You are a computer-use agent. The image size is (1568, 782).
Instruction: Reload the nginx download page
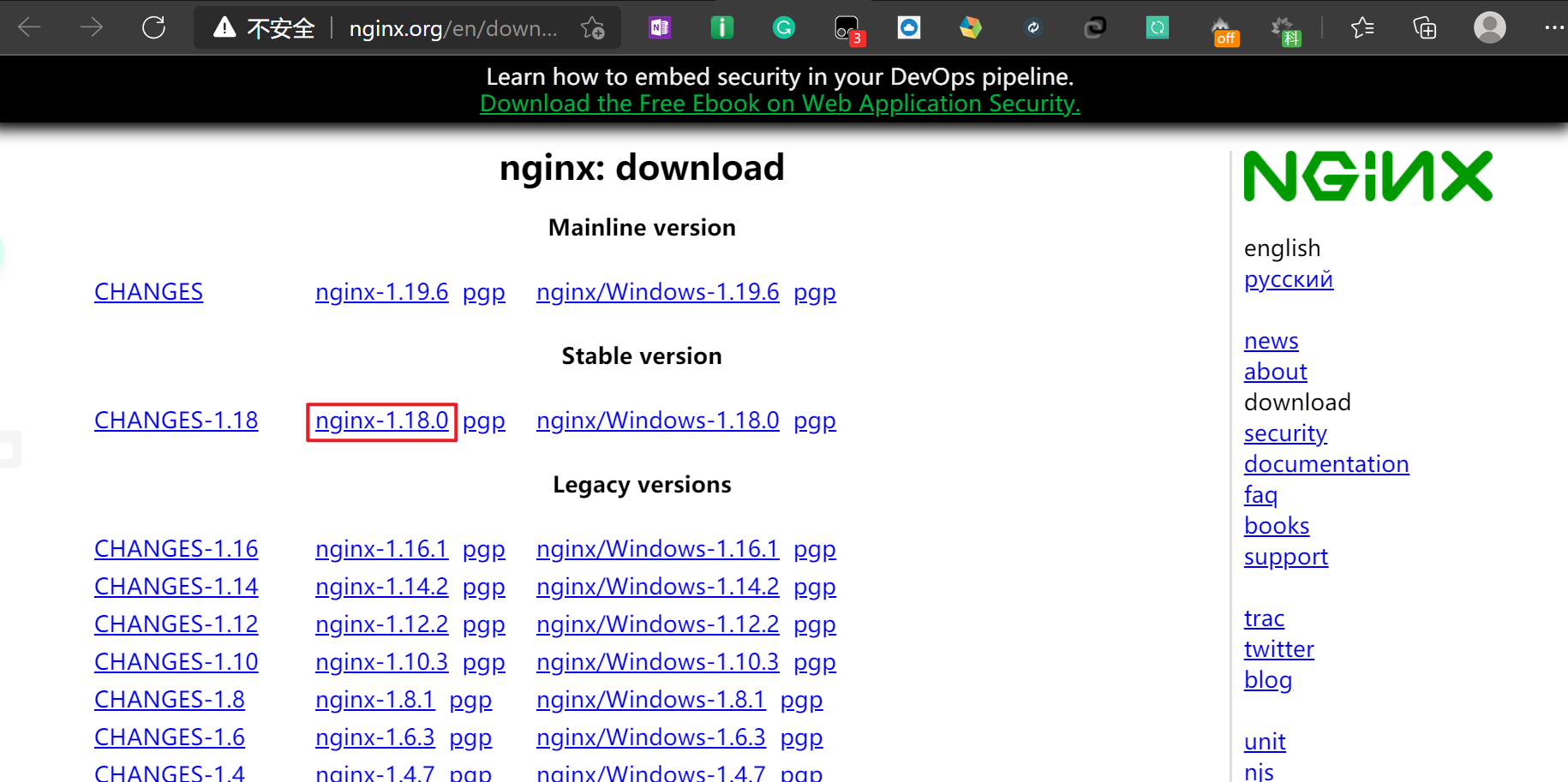pos(154,27)
